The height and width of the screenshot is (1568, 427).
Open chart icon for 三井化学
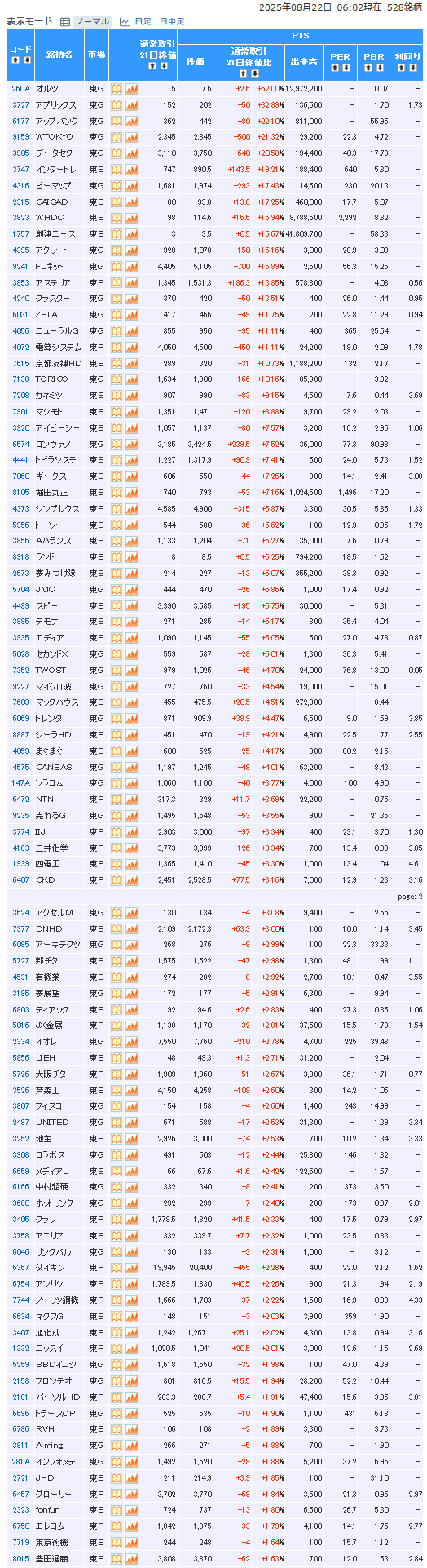coord(131,848)
